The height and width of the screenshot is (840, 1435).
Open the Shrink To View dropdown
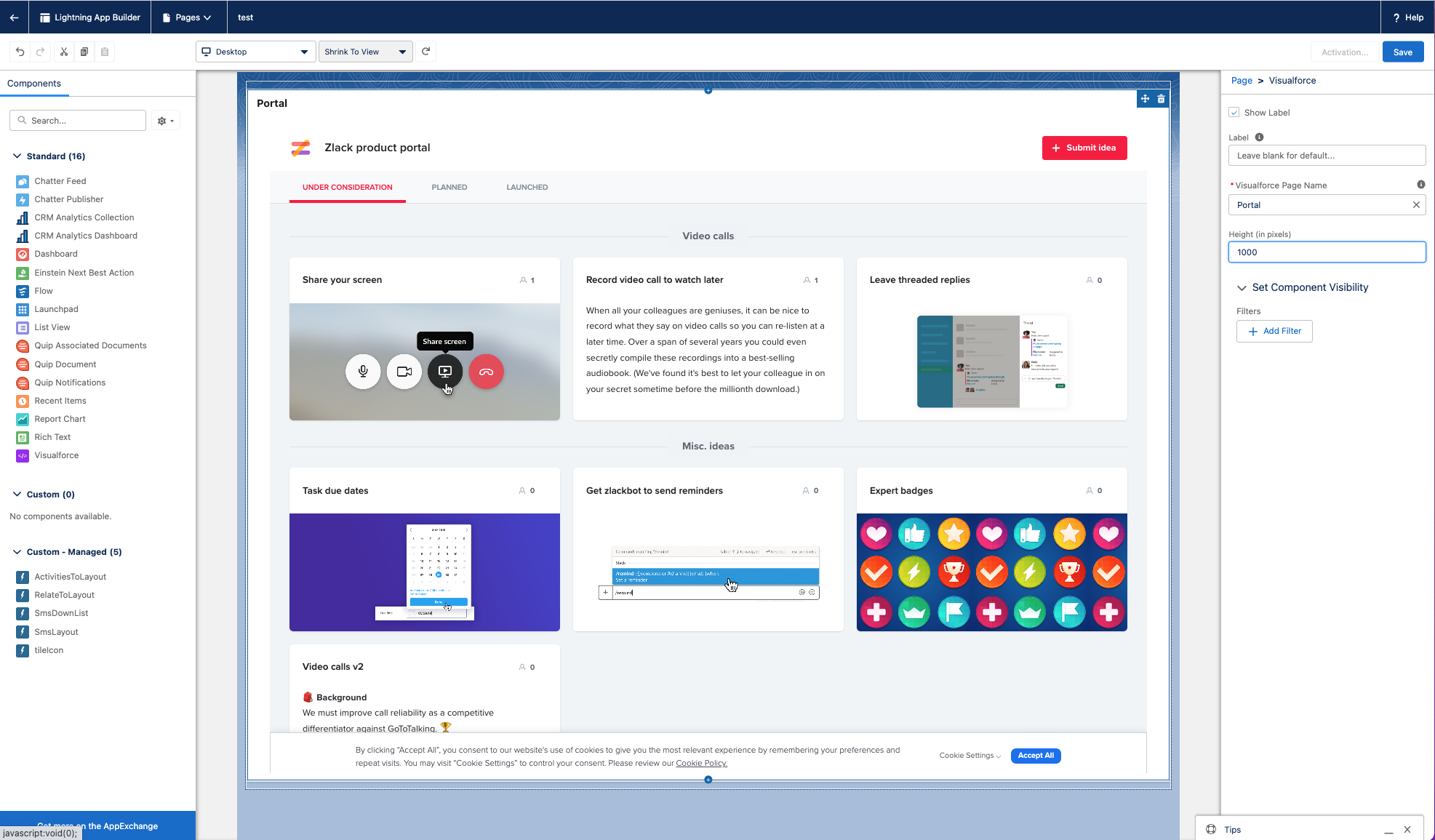pos(366,52)
